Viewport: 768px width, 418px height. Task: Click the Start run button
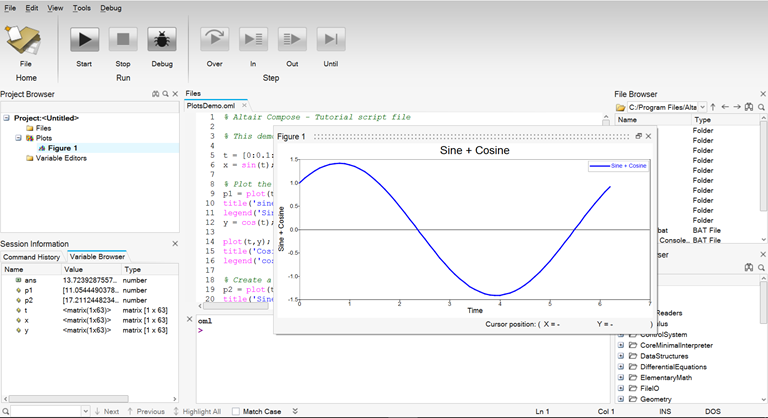(x=84, y=40)
